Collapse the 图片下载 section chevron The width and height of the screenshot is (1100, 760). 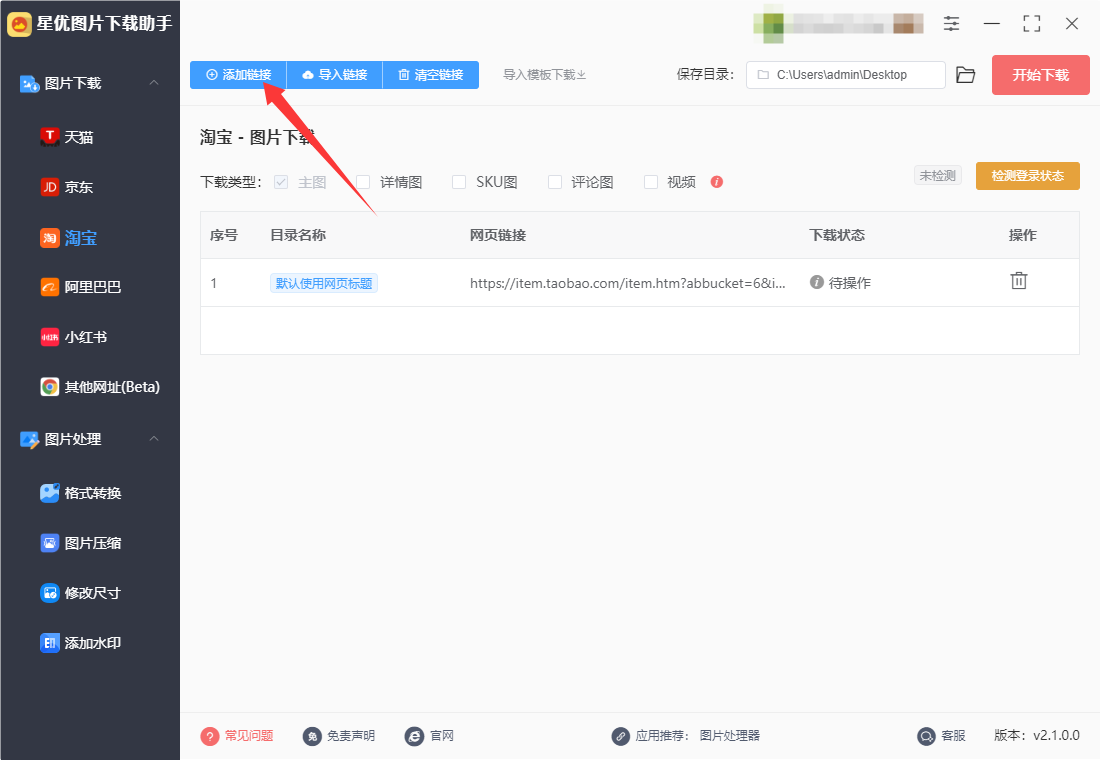pos(154,83)
